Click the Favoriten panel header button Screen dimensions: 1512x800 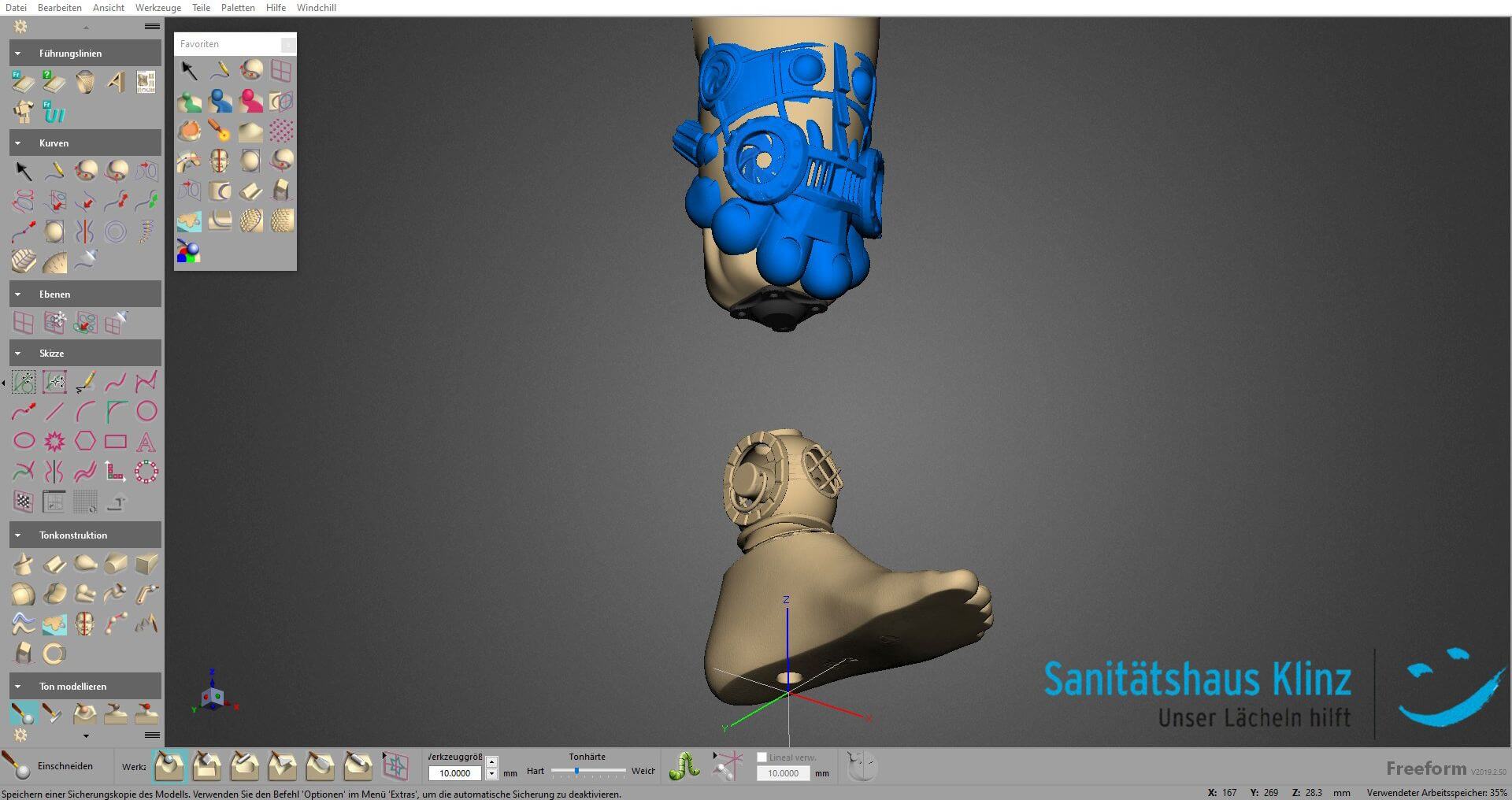click(x=288, y=44)
